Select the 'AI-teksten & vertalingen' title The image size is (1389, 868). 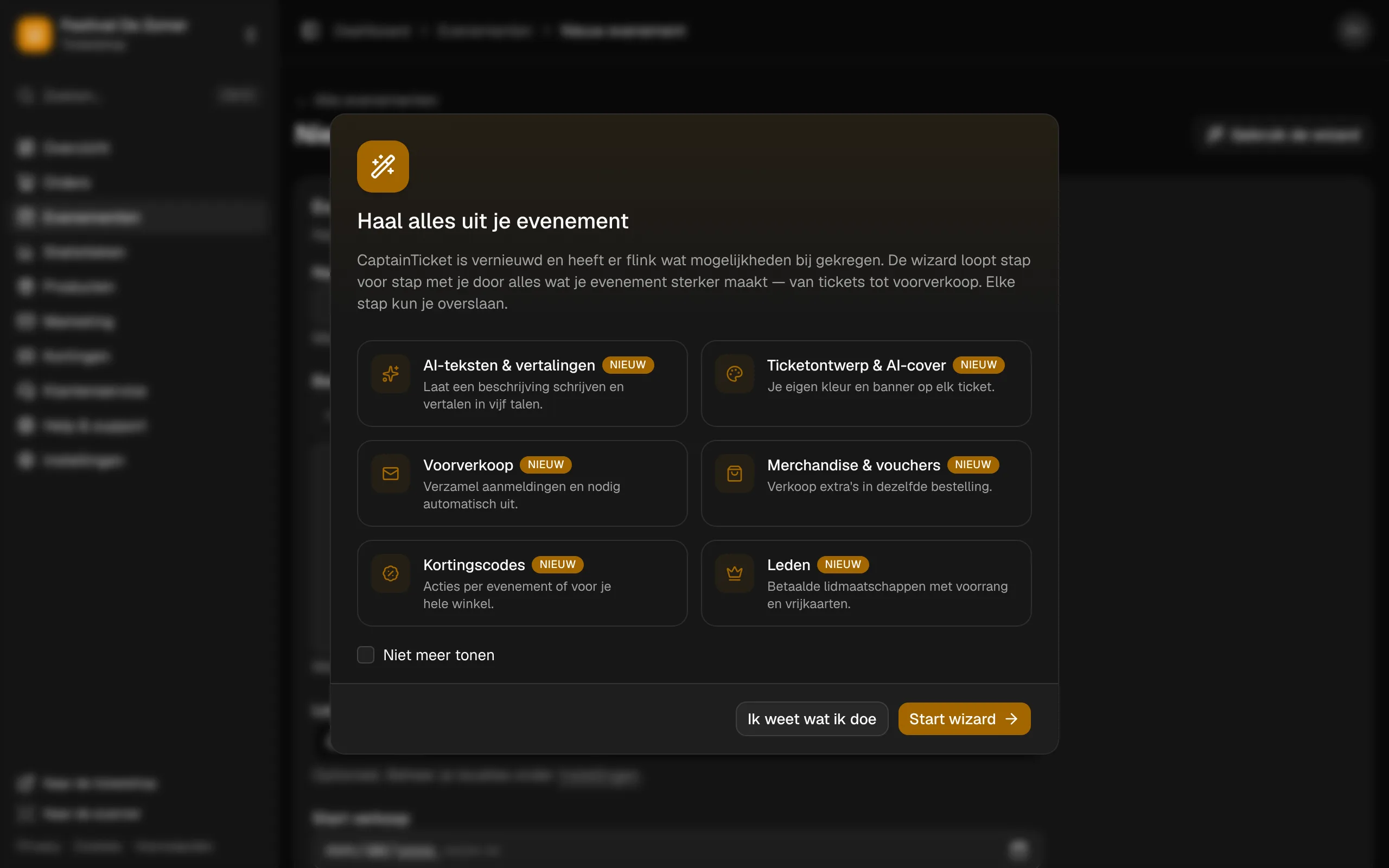point(509,365)
